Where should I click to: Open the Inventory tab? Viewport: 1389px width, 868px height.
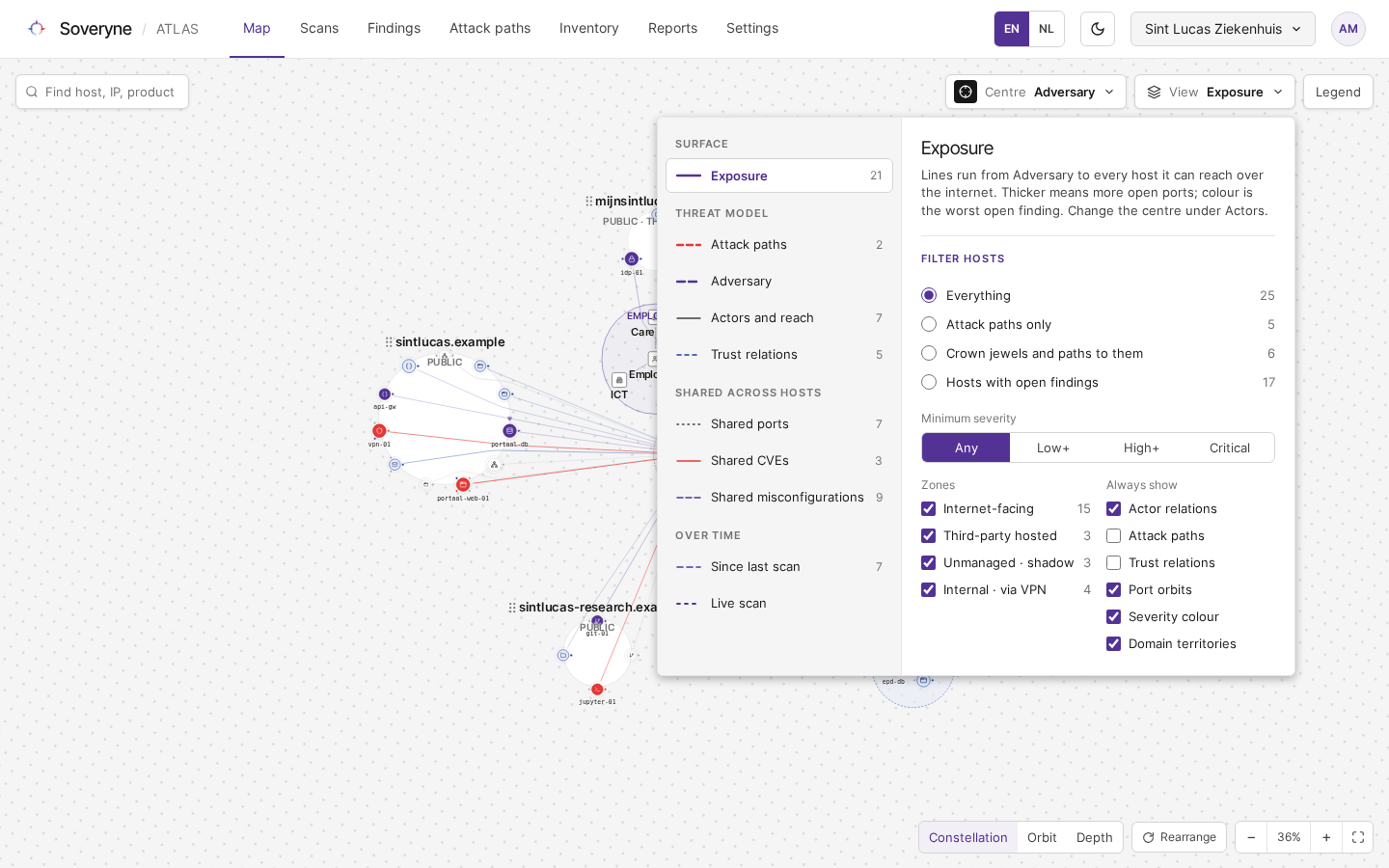tap(589, 29)
